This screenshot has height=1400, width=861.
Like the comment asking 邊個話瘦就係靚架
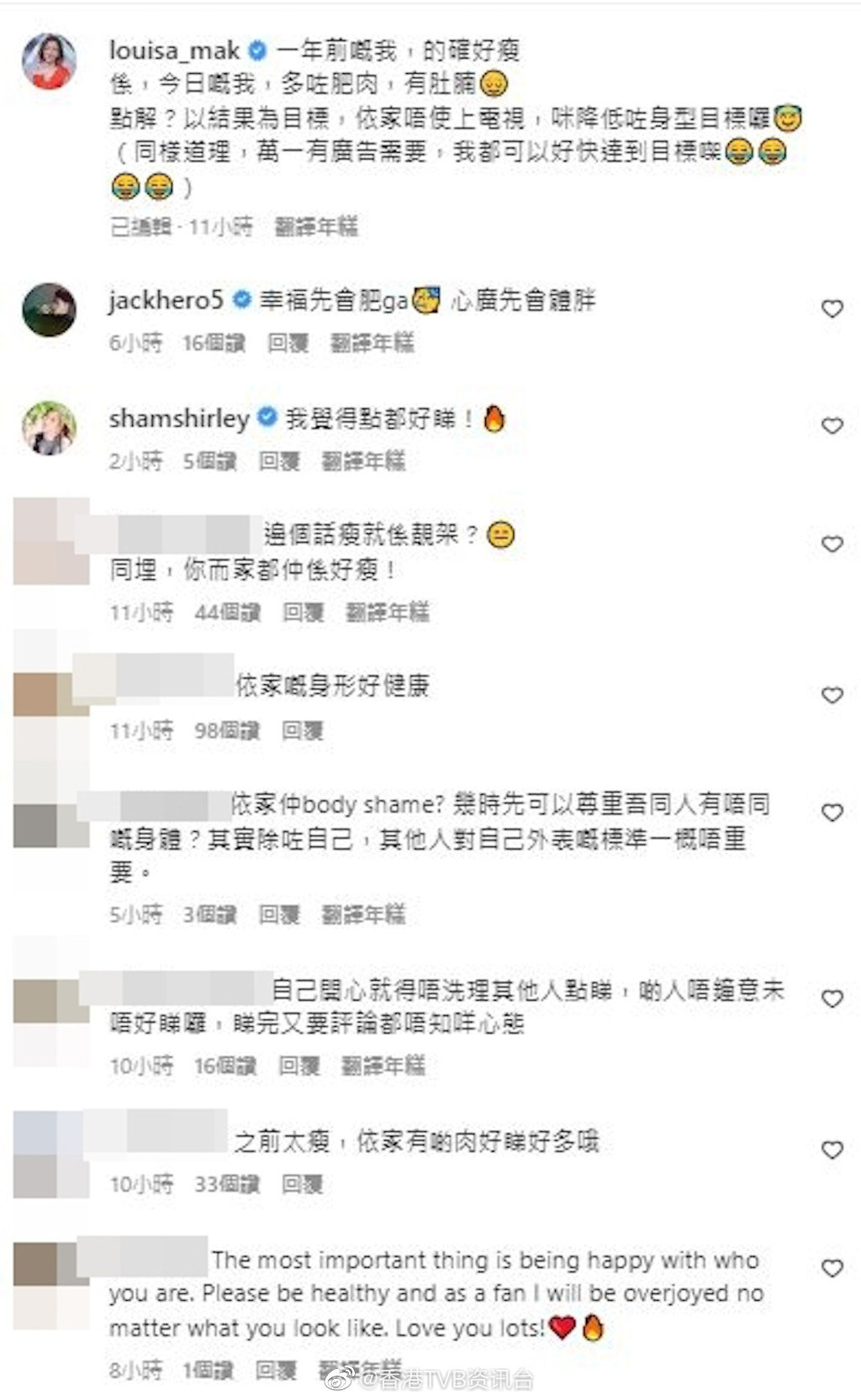coord(832,545)
